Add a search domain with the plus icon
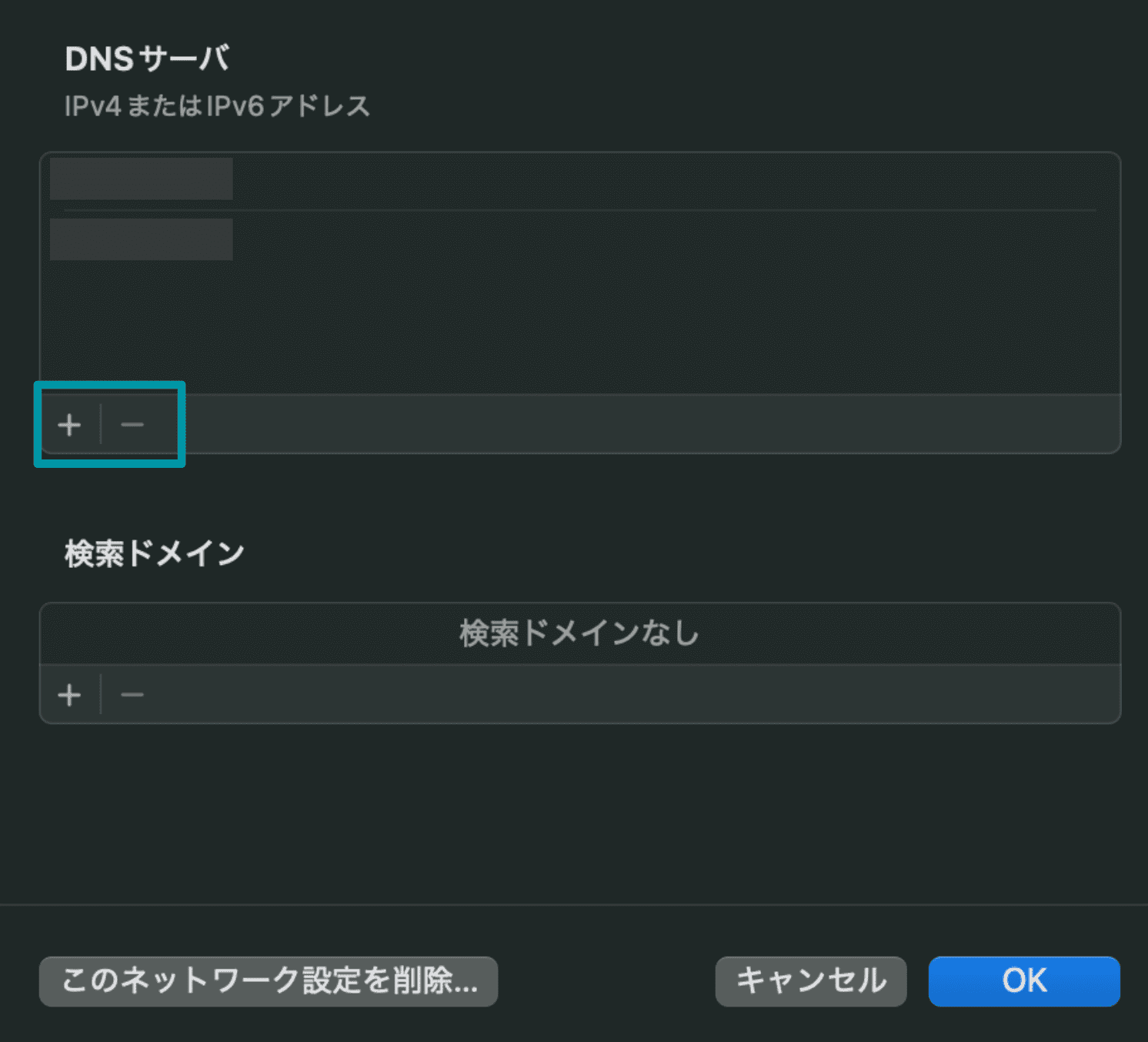 tap(69, 695)
